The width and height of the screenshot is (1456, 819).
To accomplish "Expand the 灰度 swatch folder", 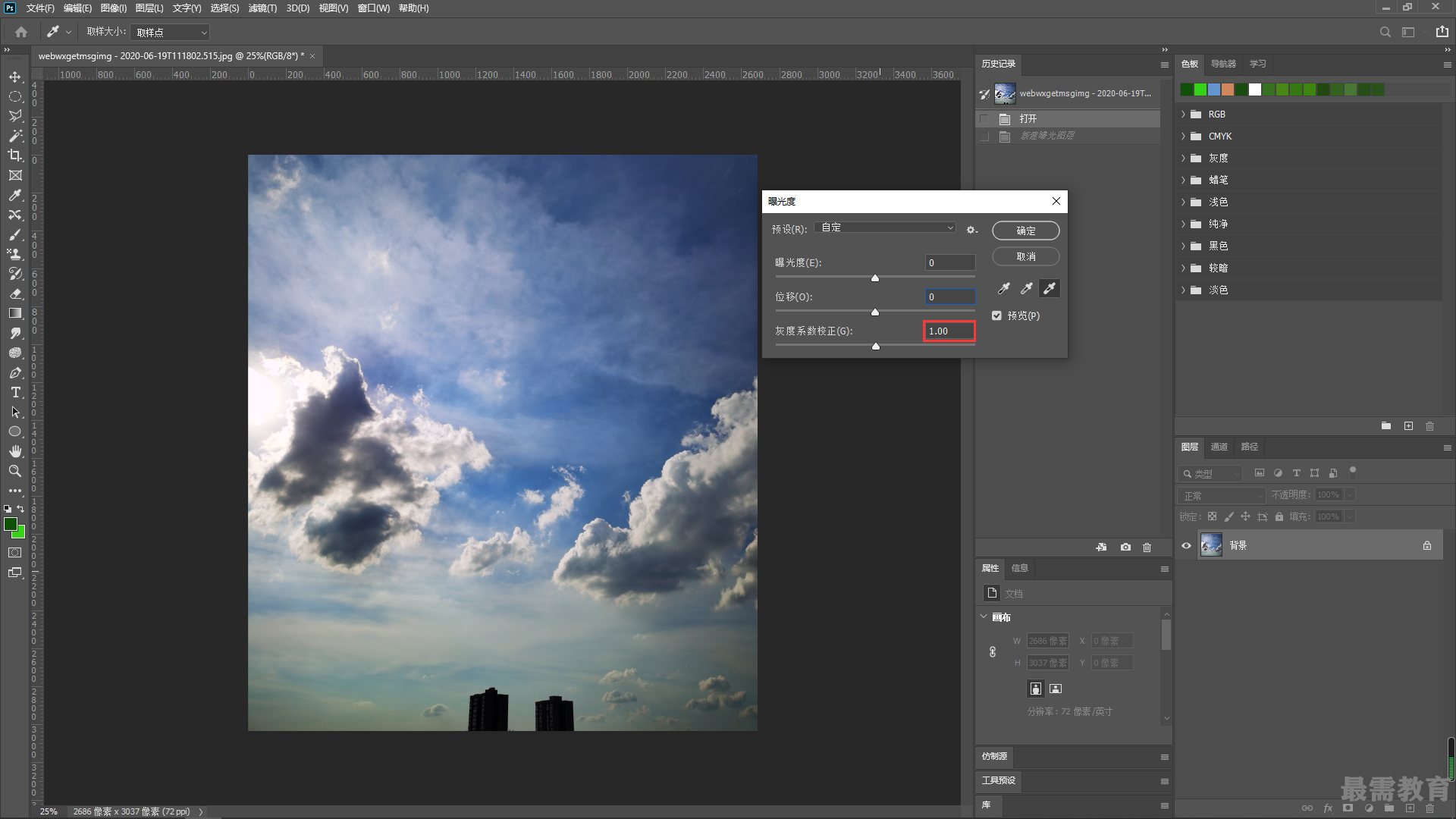I will 1183,158.
